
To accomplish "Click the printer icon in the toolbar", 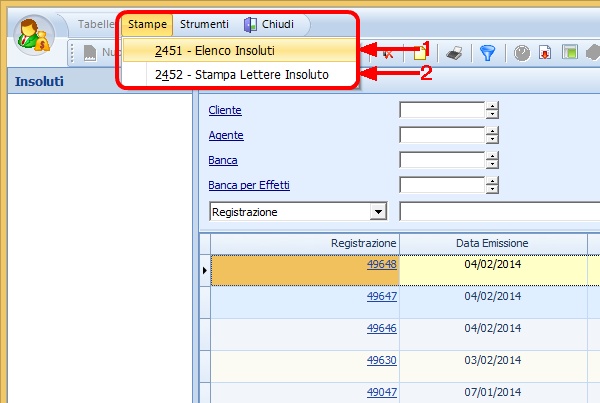I will (453, 52).
